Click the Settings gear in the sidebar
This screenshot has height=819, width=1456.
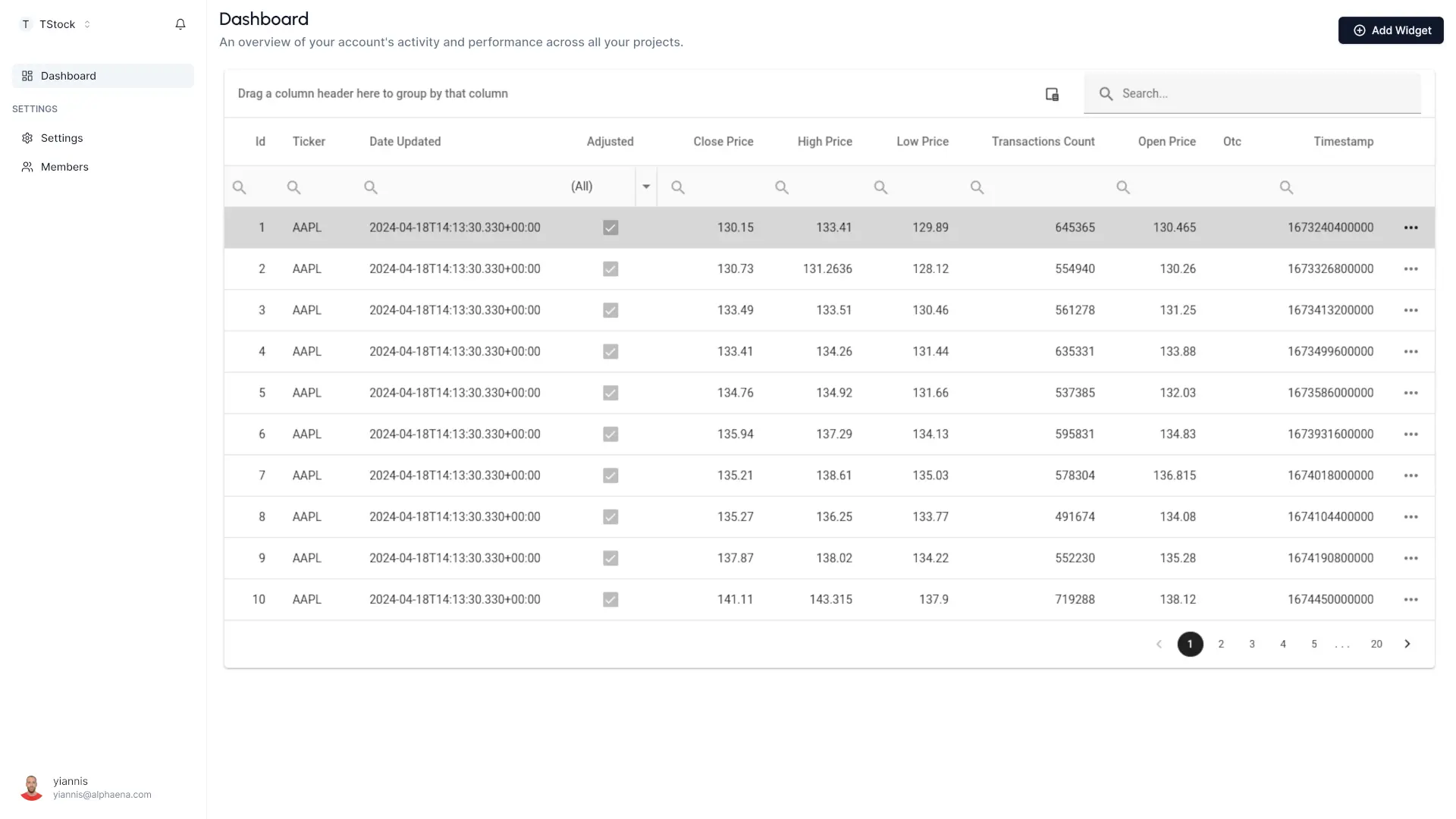pos(27,138)
